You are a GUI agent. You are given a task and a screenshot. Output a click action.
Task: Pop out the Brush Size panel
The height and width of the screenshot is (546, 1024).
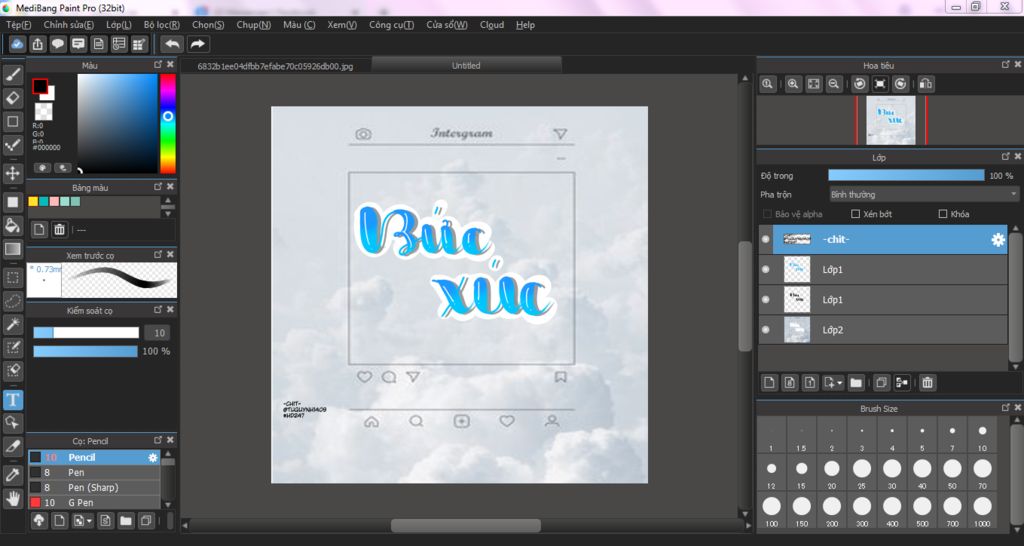click(1006, 408)
